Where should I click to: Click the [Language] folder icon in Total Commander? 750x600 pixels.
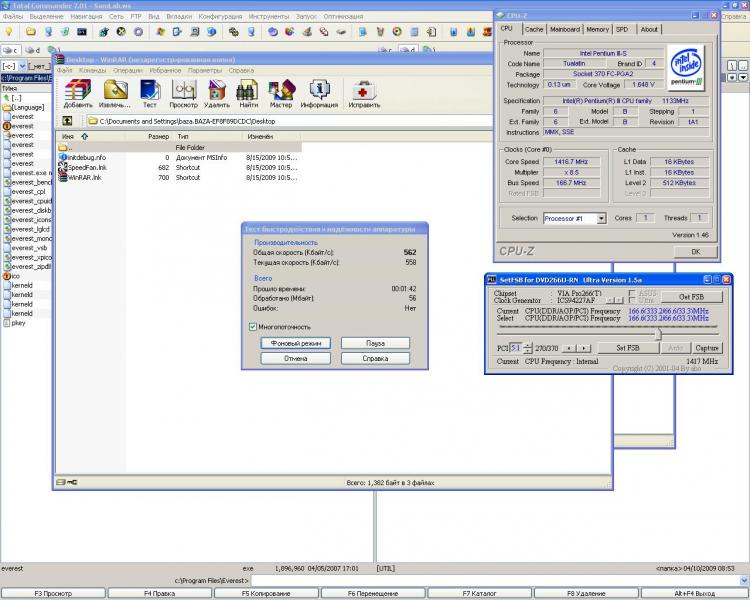[x=7, y=108]
